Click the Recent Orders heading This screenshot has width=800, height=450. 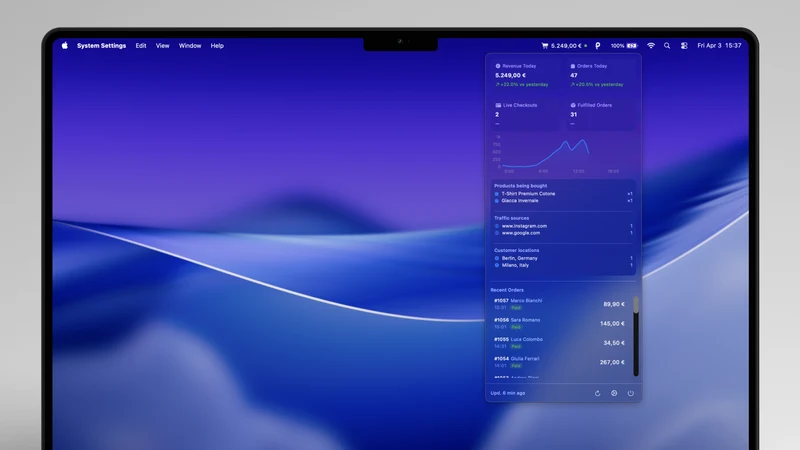(507, 290)
